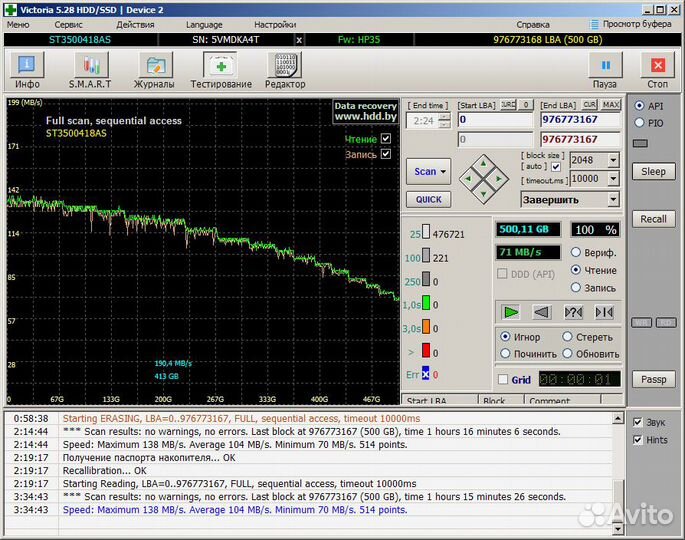Select the Стереть erase option
Viewport: 685px width, 540px height.
567,337
